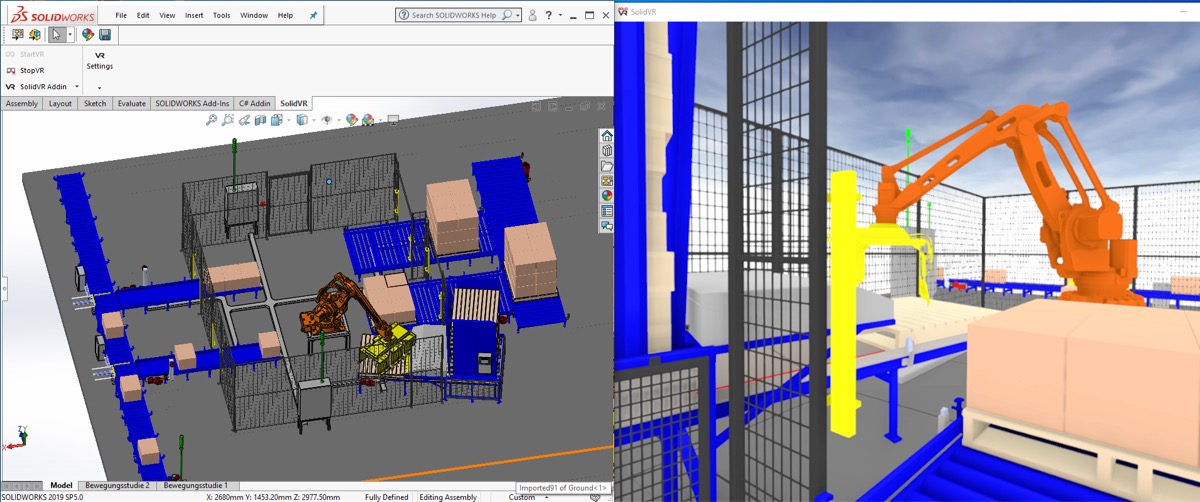Toggle Apply Scene icon in view toolbar
Screen dimensions: 1200x502
tap(367, 120)
